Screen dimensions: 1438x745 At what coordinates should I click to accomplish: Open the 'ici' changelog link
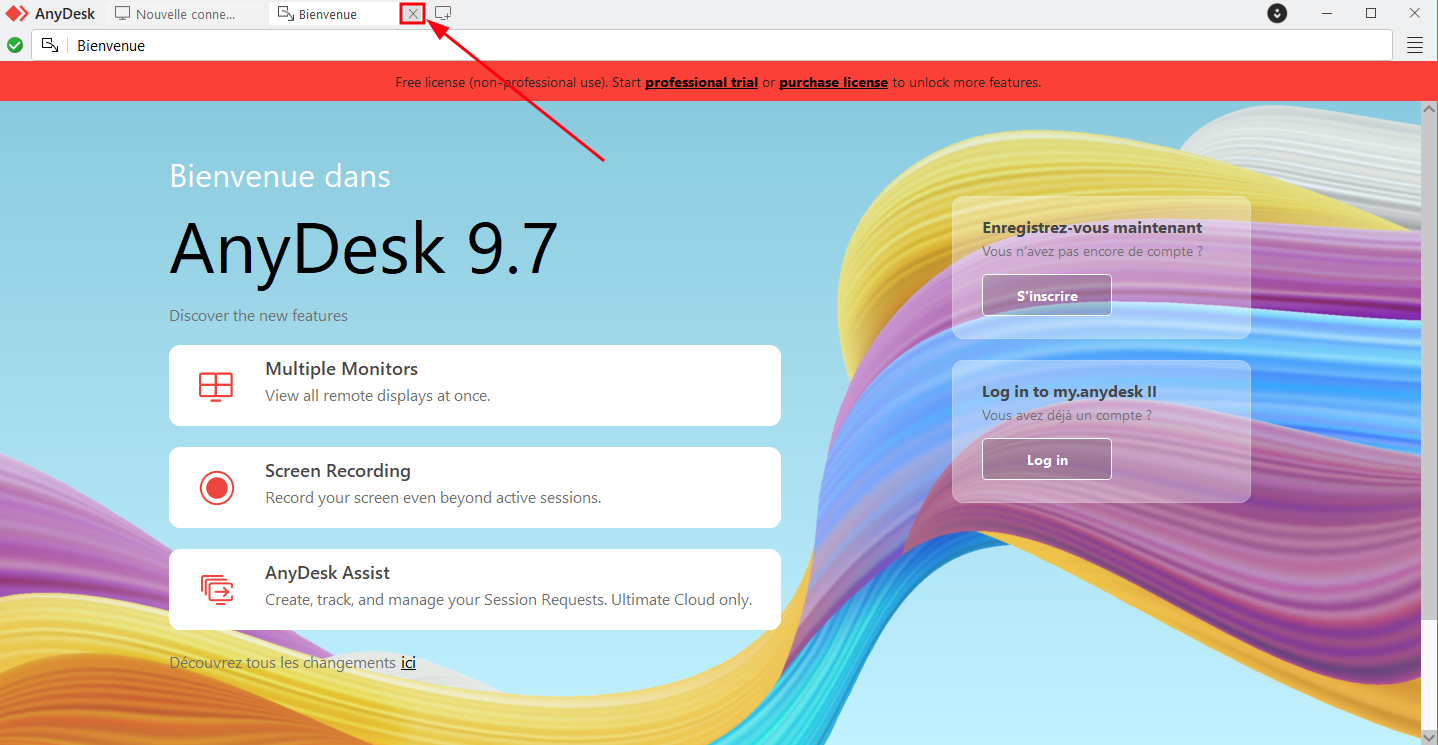coord(408,662)
